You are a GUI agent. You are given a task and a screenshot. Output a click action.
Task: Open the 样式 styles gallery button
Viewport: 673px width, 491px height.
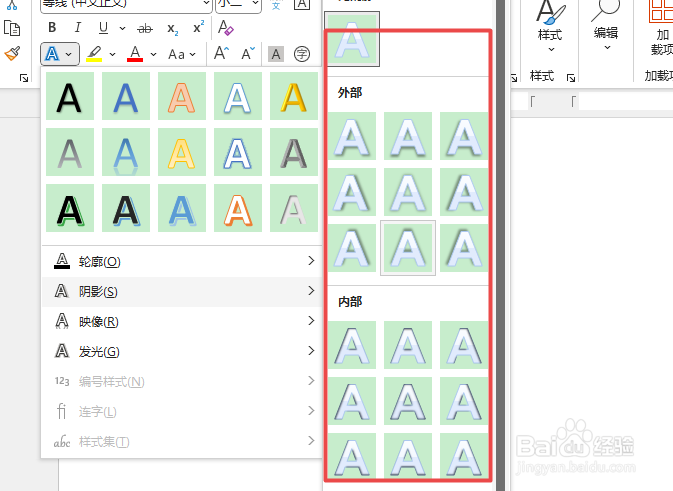point(550,27)
